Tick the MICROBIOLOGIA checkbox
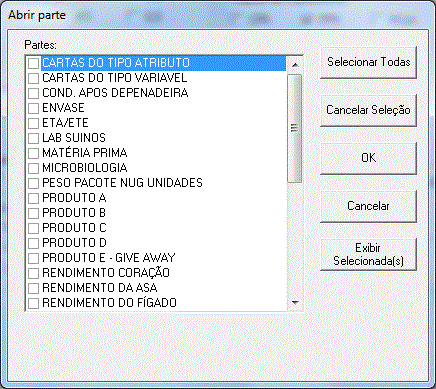Image resolution: width=436 pixels, height=389 pixels. click(x=33, y=168)
